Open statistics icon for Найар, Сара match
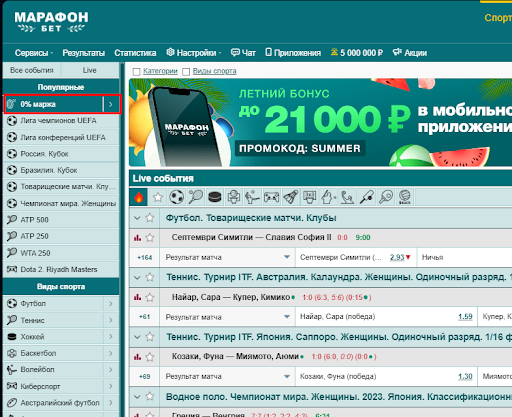Image resolution: width=512 pixels, height=417 pixels. click(x=137, y=297)
